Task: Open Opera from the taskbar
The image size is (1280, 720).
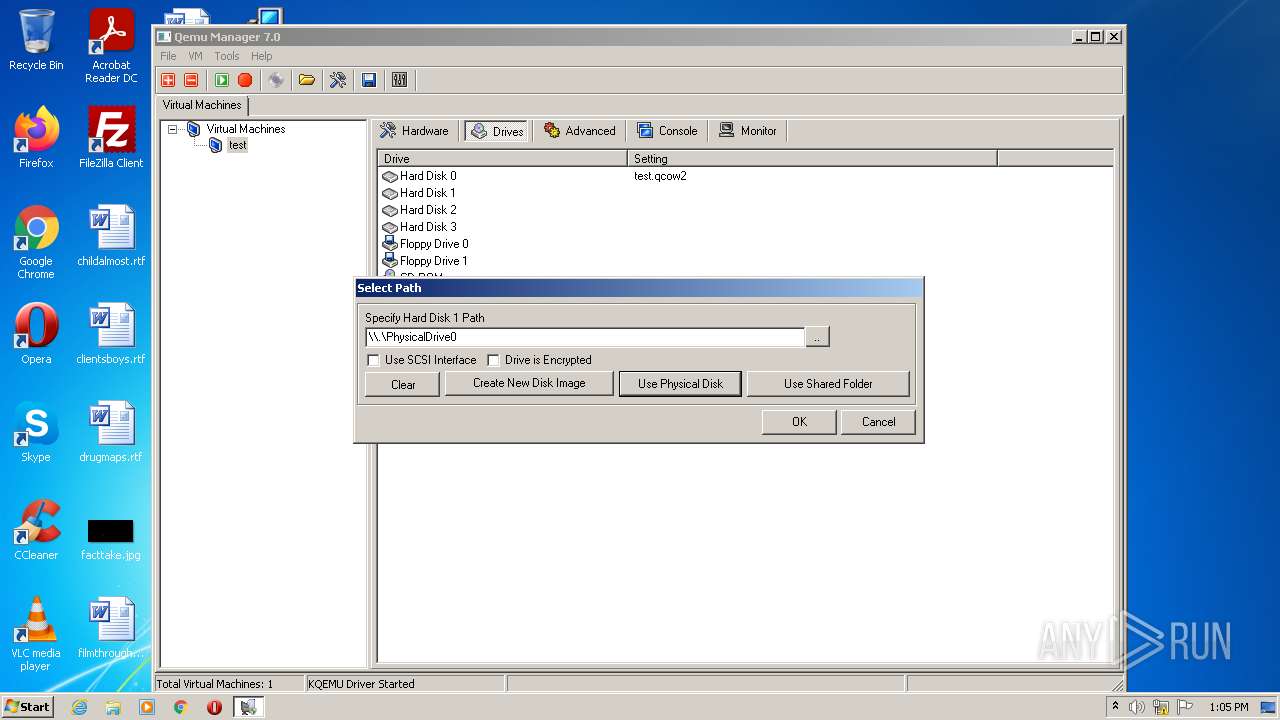Action: [x=214, y=707]
